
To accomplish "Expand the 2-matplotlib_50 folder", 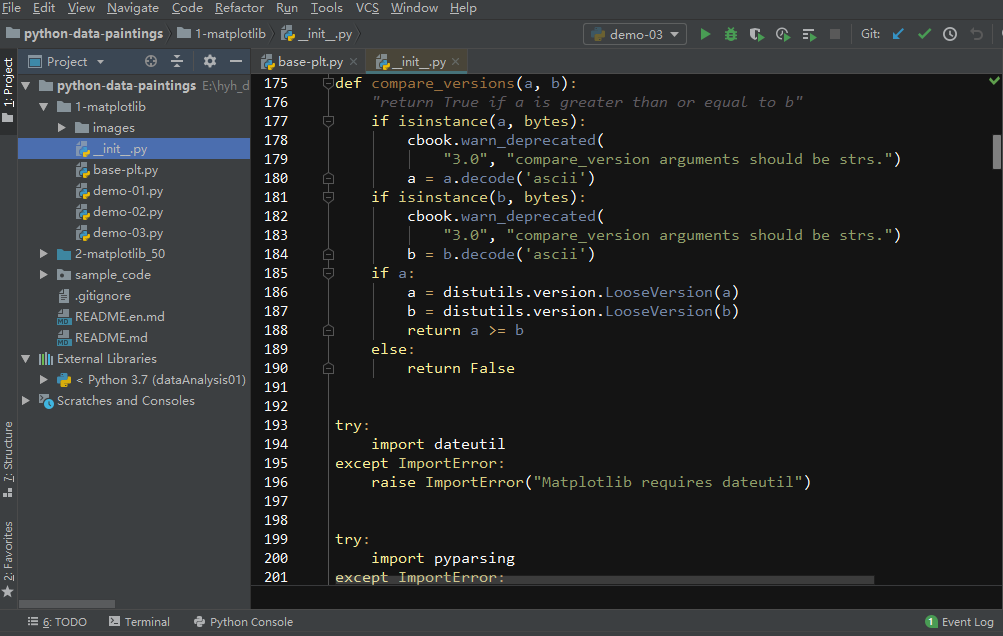I will [x=43, y=253].
